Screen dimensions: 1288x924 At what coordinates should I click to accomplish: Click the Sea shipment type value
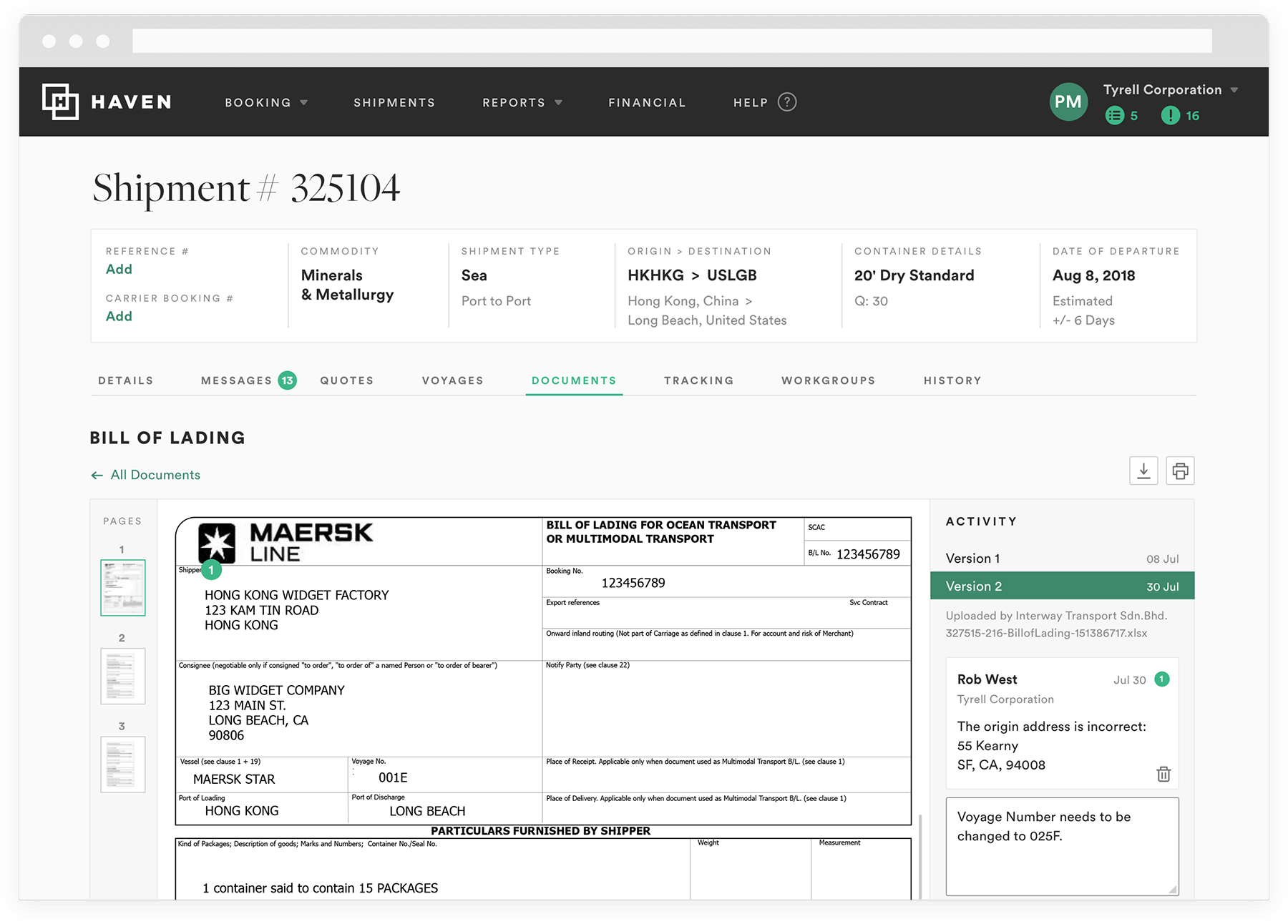coord(474,275)
